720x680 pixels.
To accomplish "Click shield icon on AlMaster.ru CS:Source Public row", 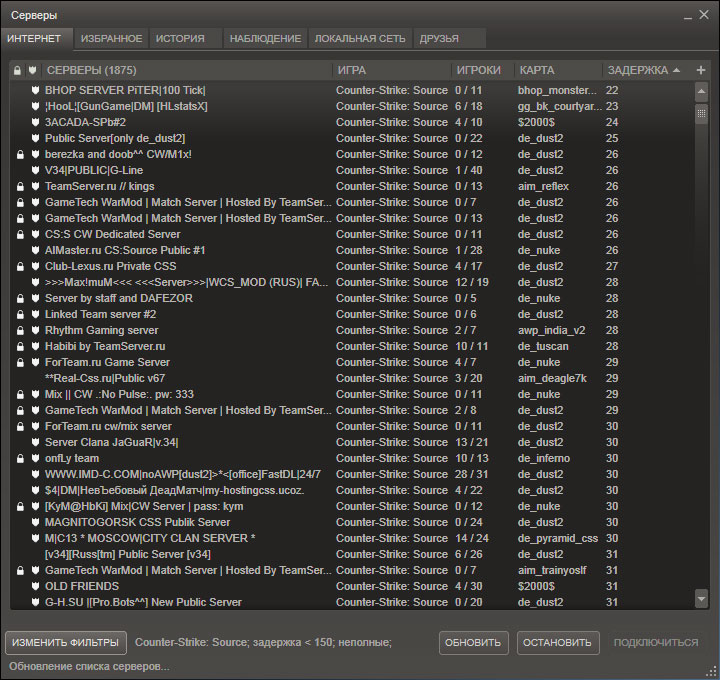I will (35, 250).
